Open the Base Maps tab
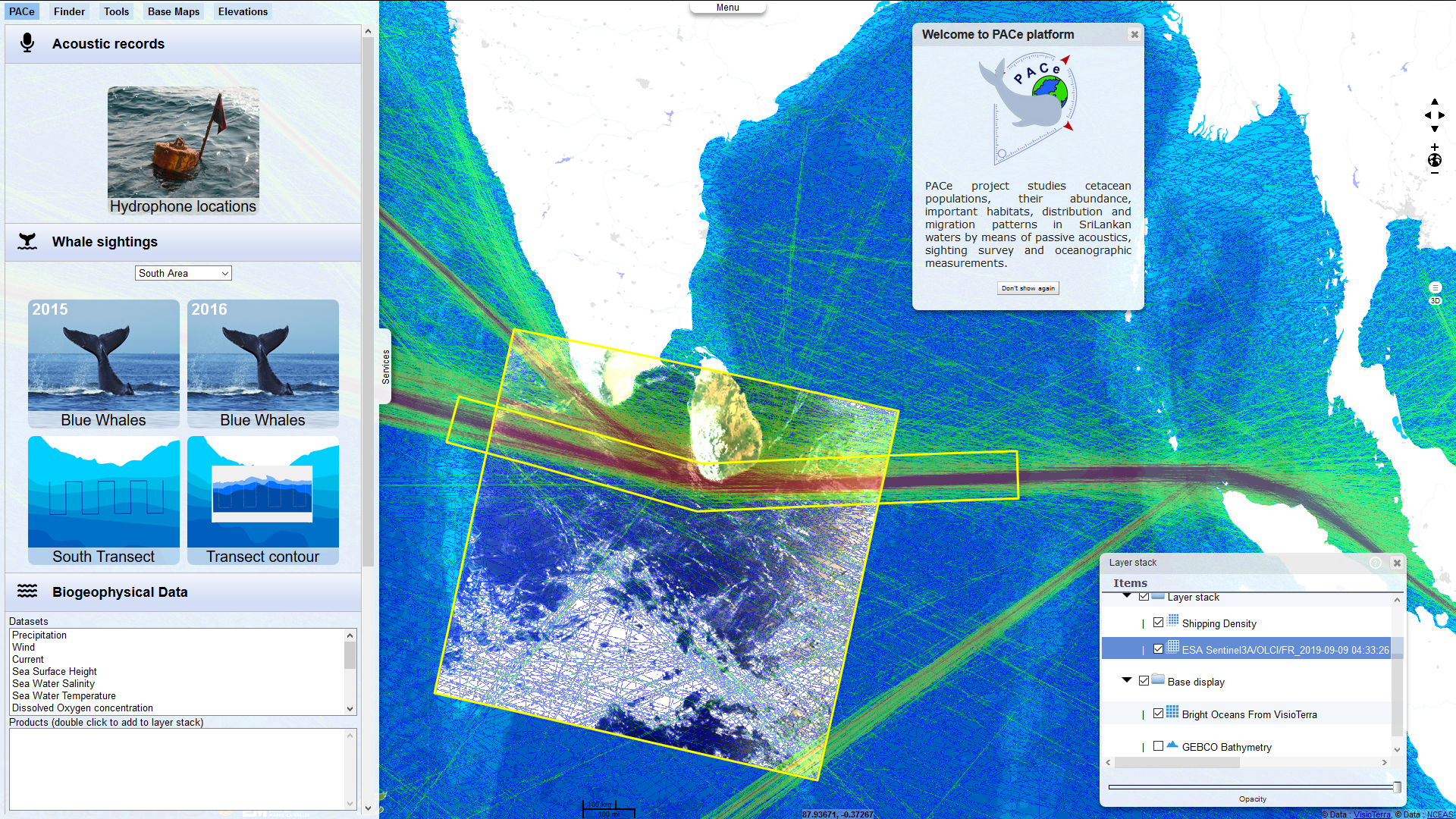Image resolution: width=1456 pixels, height=819 pixels. click(174, 11)
